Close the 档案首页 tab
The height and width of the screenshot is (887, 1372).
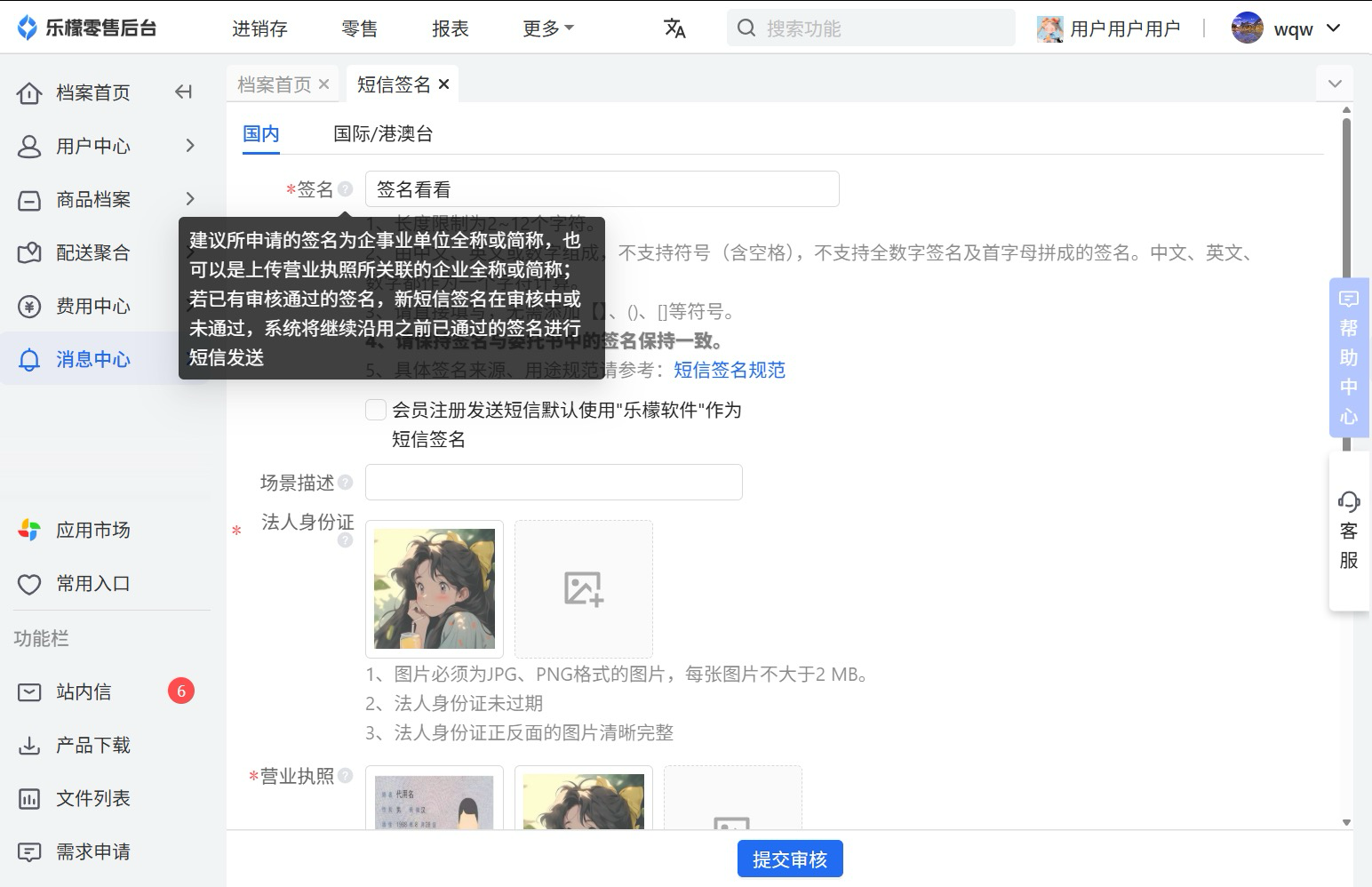[x=324, y=84]
